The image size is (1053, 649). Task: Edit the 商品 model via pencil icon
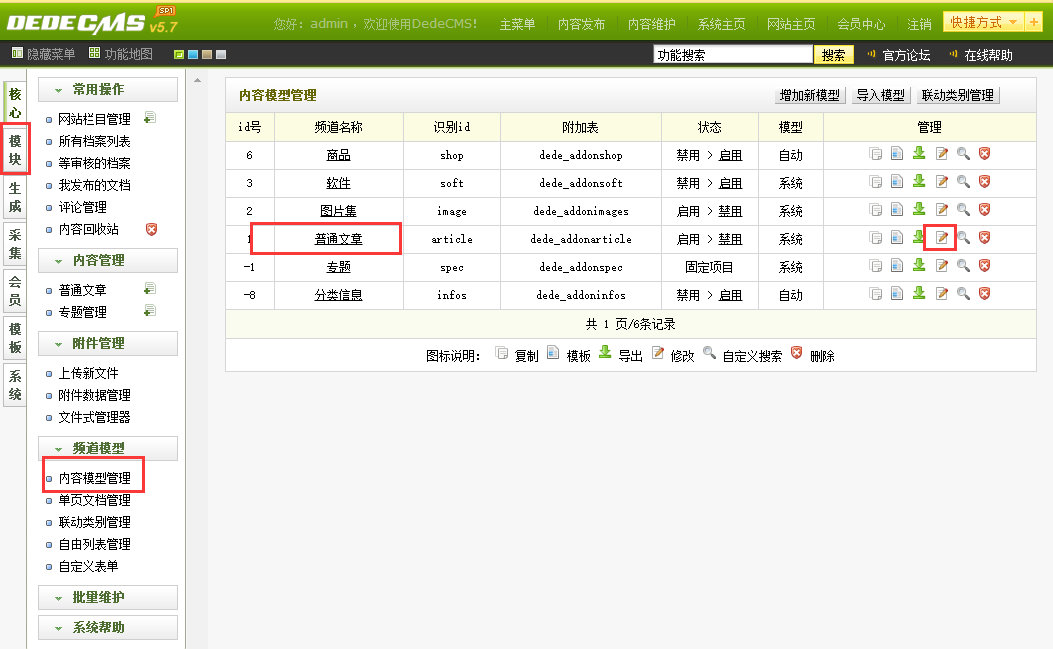(942, 154)
